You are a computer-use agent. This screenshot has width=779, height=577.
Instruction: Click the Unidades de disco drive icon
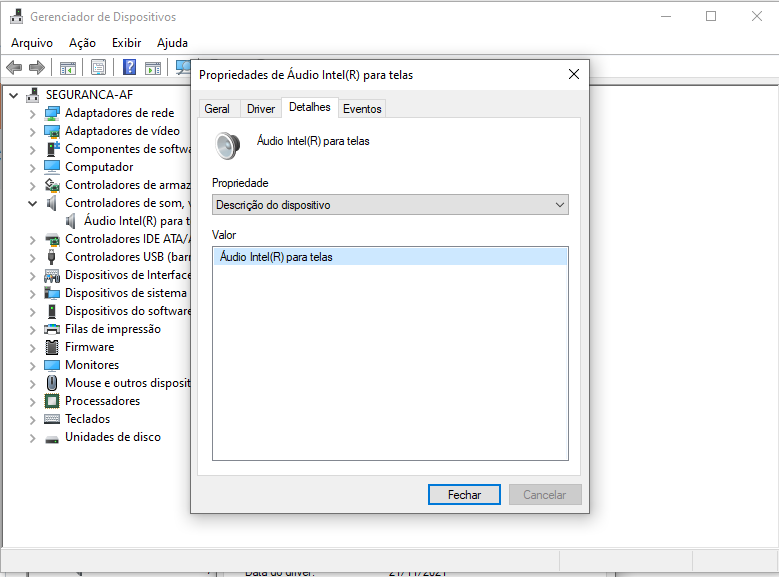(x=52, y=439)
